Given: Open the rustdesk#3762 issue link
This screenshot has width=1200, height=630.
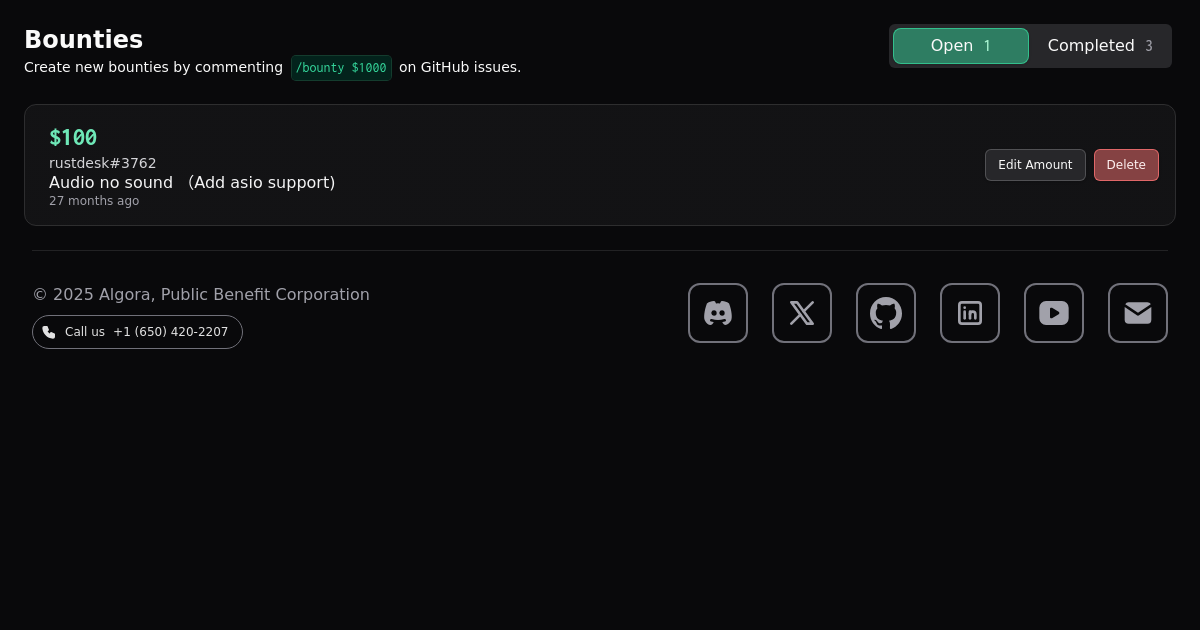Looking at the screenshot, I should (x=103, y=163).
